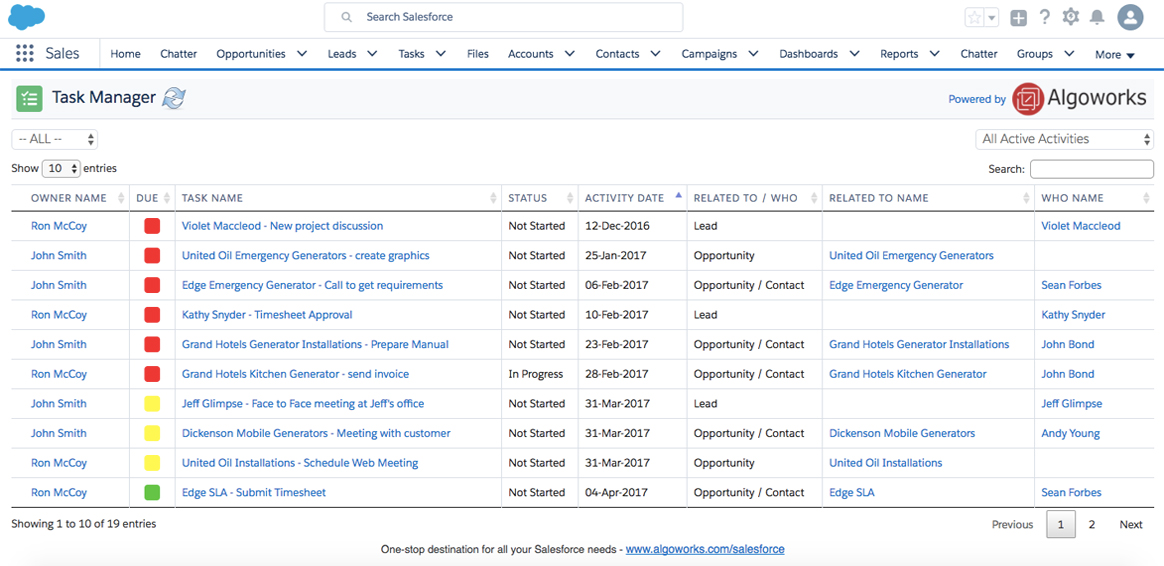Focus the table Search input box

pos(1092,169)
